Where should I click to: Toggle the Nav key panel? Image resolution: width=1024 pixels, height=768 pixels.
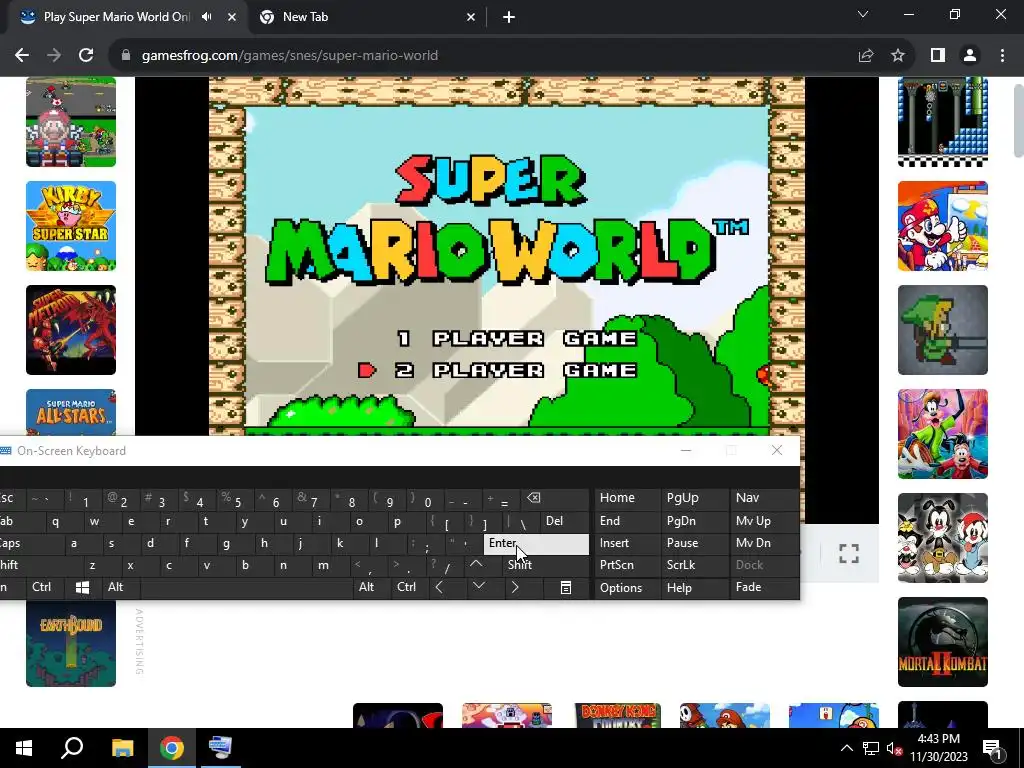[763, 498]
